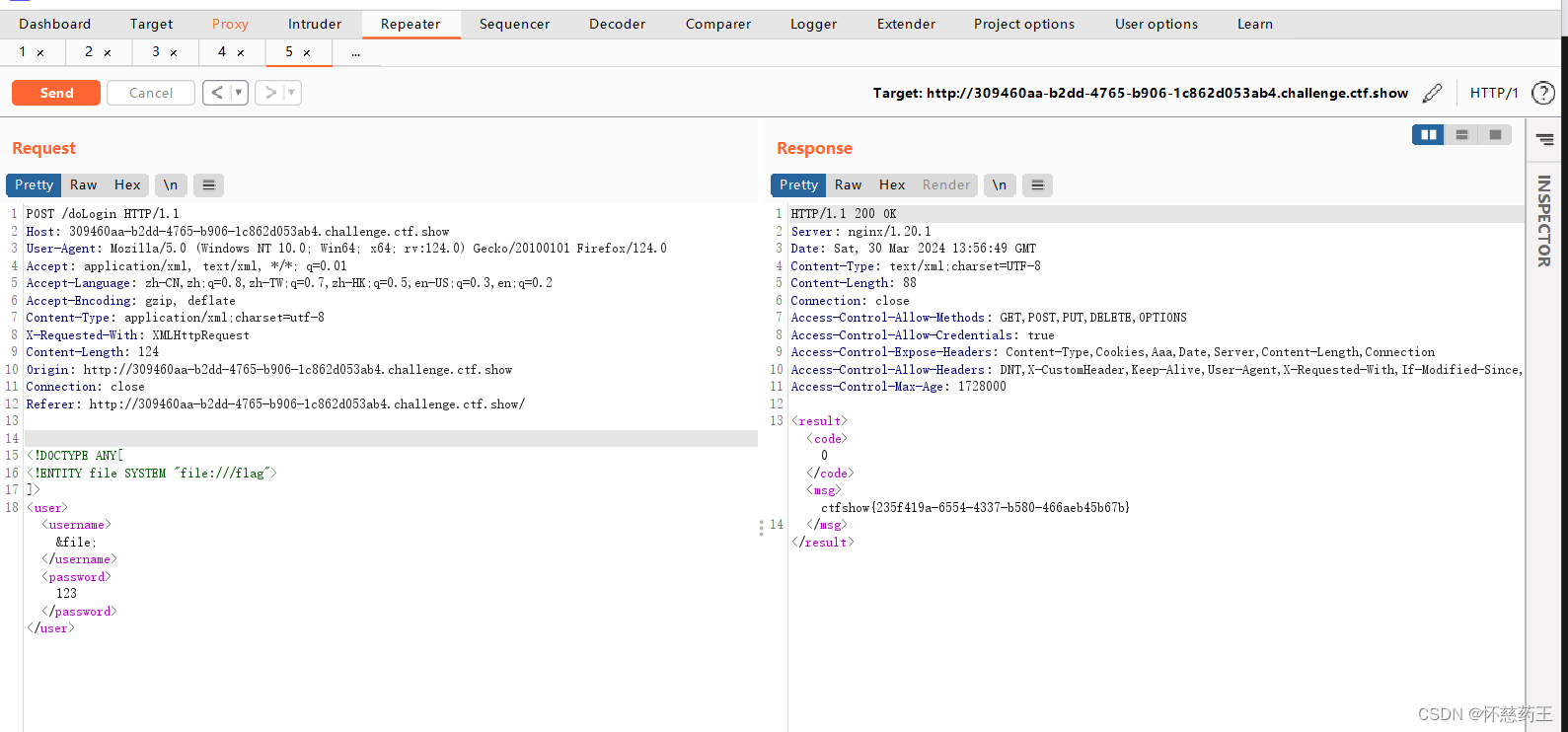The image size is (1568, 732).
Task: Open the Logger tab
Action: click(x=813, y=24)
